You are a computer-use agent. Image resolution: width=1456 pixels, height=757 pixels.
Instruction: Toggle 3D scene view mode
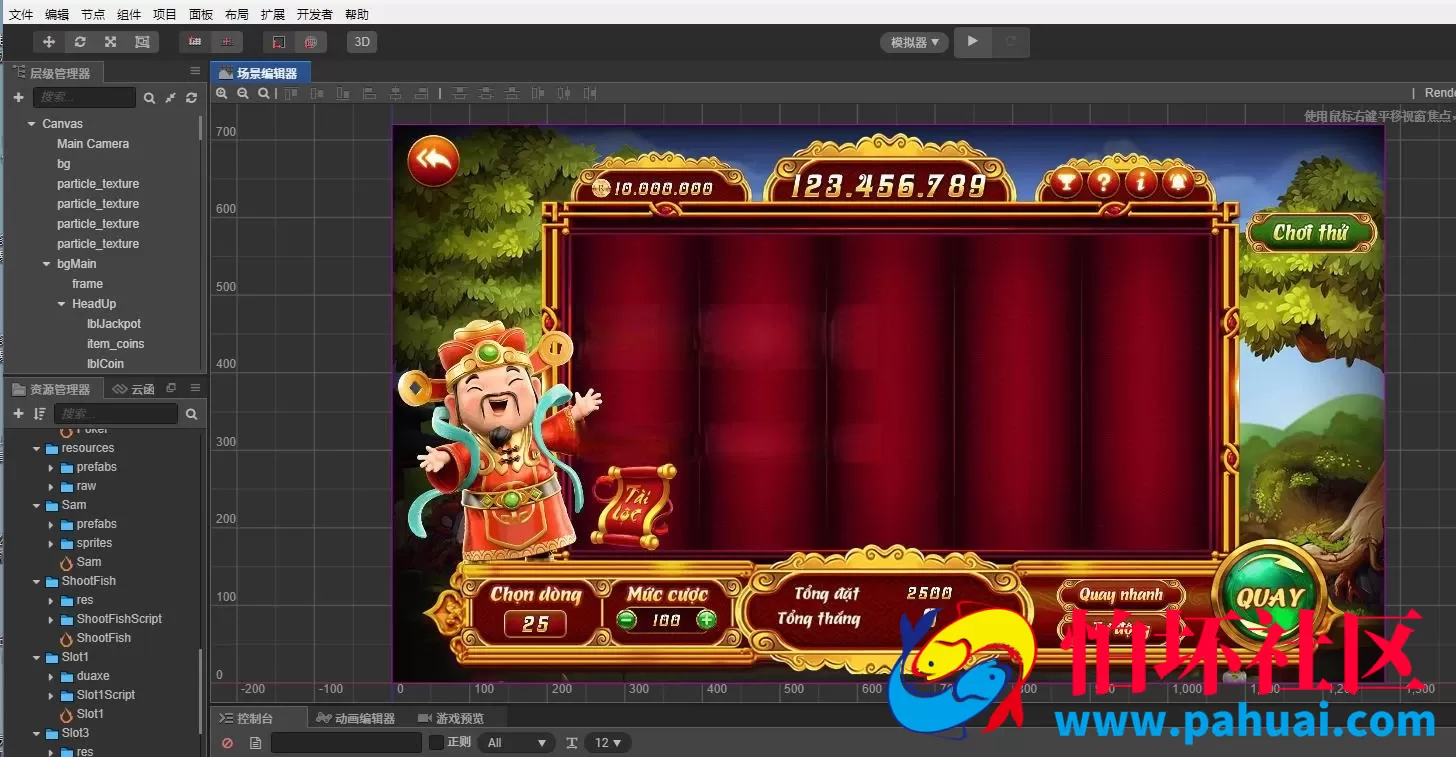point(362,42)
